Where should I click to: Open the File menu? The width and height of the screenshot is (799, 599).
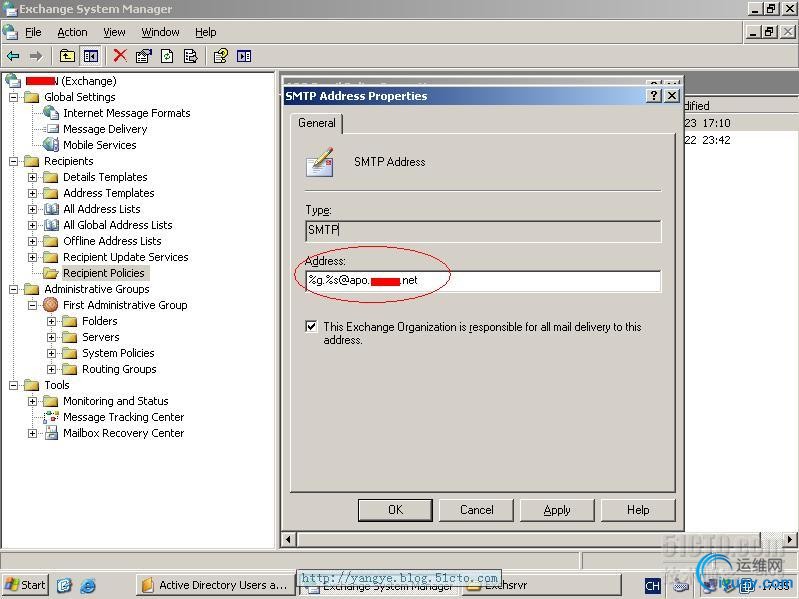click(33, 32)
